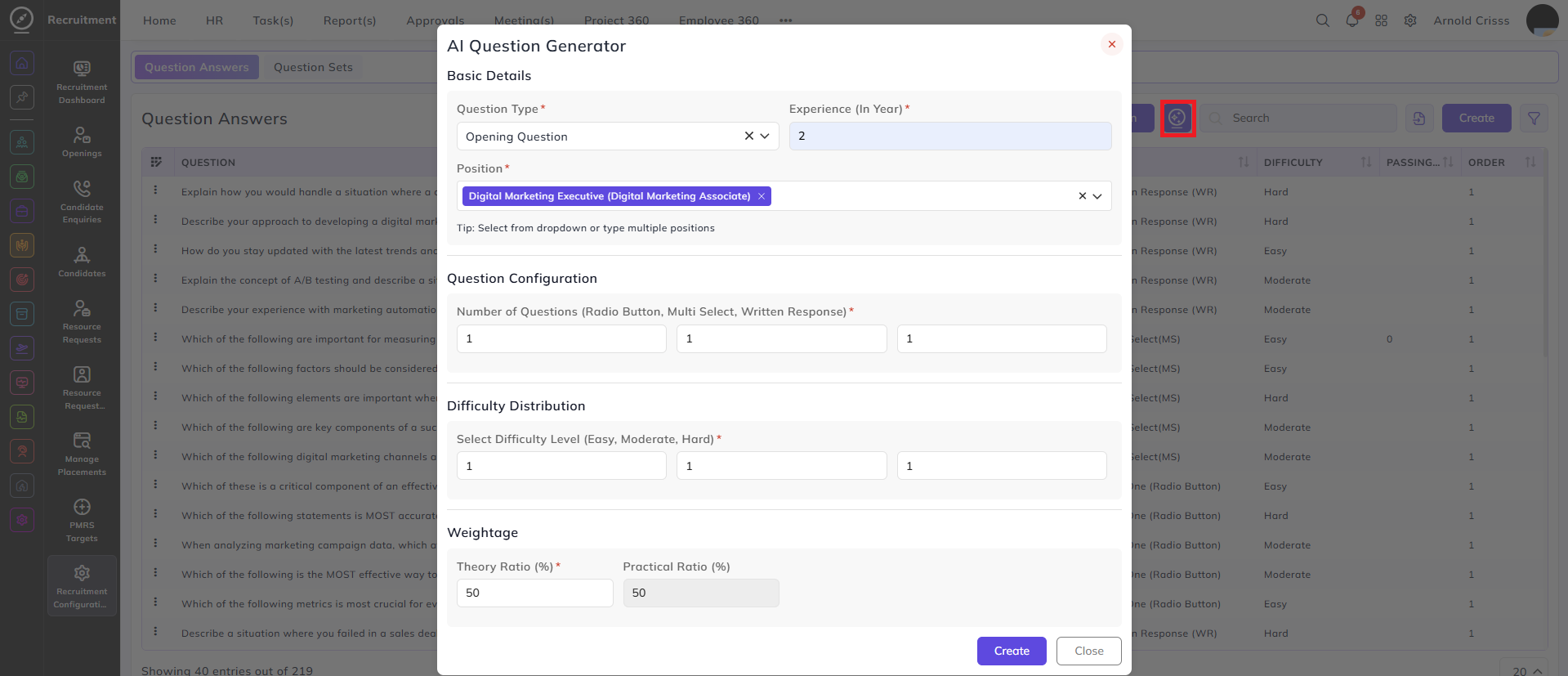Viewport: 1568px width, 676px height.
Task: Click the import file icon beside Search
Action: pyautogui.click(x=1419, y=119)
